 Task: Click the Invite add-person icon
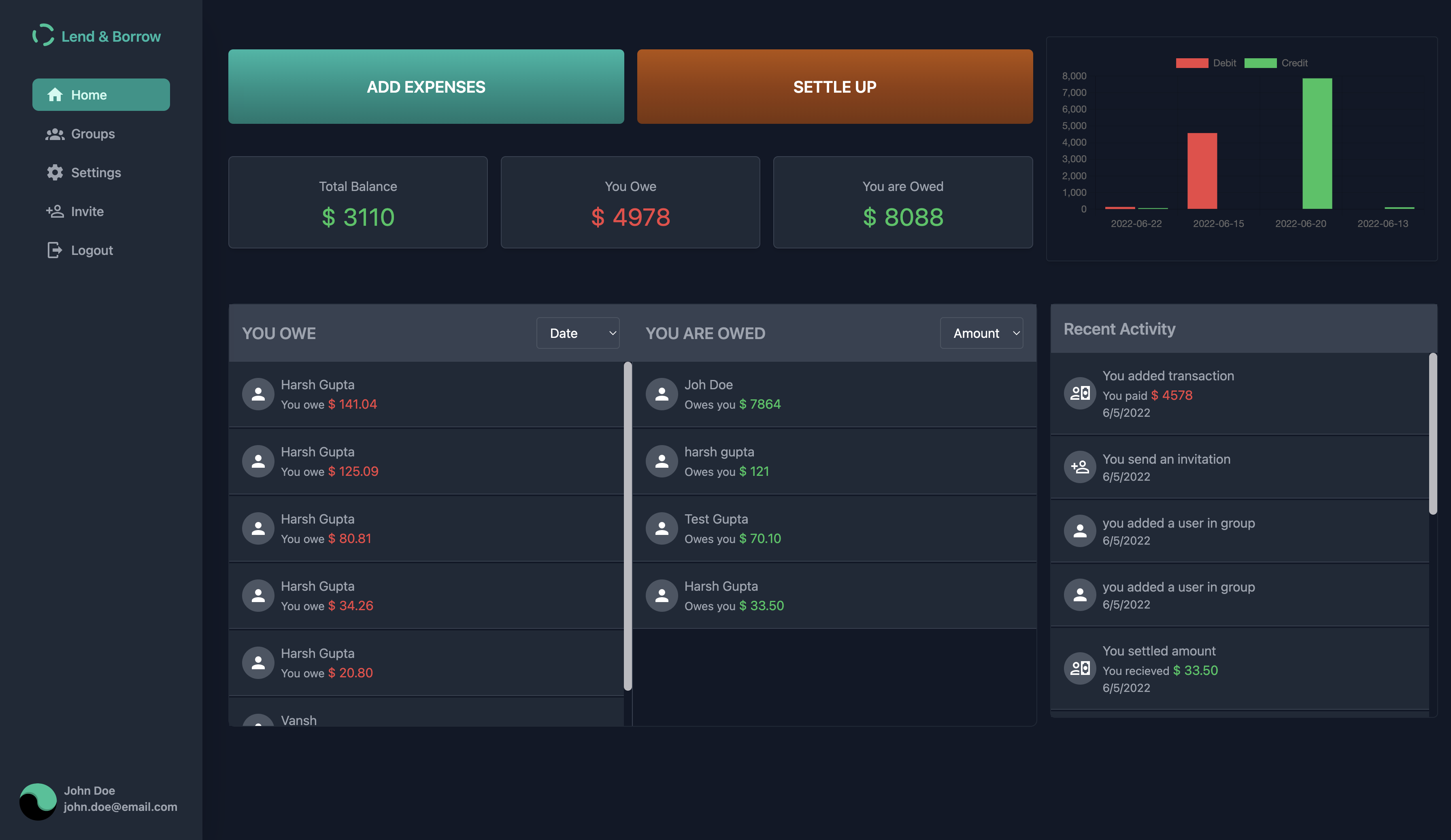[55, 211]
